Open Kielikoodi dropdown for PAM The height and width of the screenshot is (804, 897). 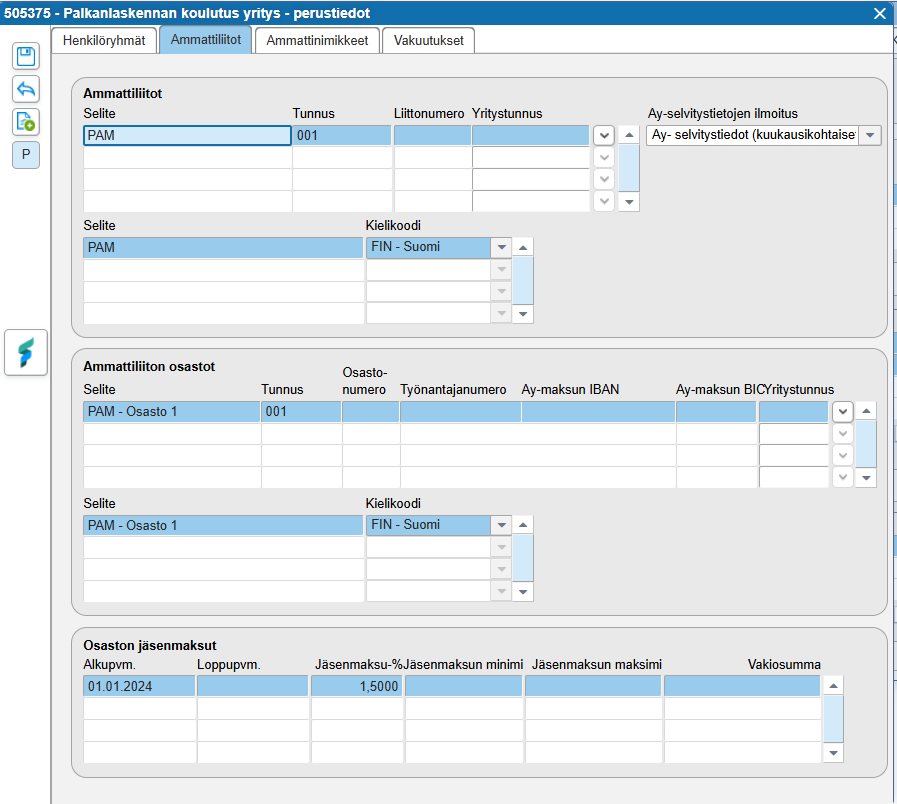pyautogui.click(x=502, y=247)
